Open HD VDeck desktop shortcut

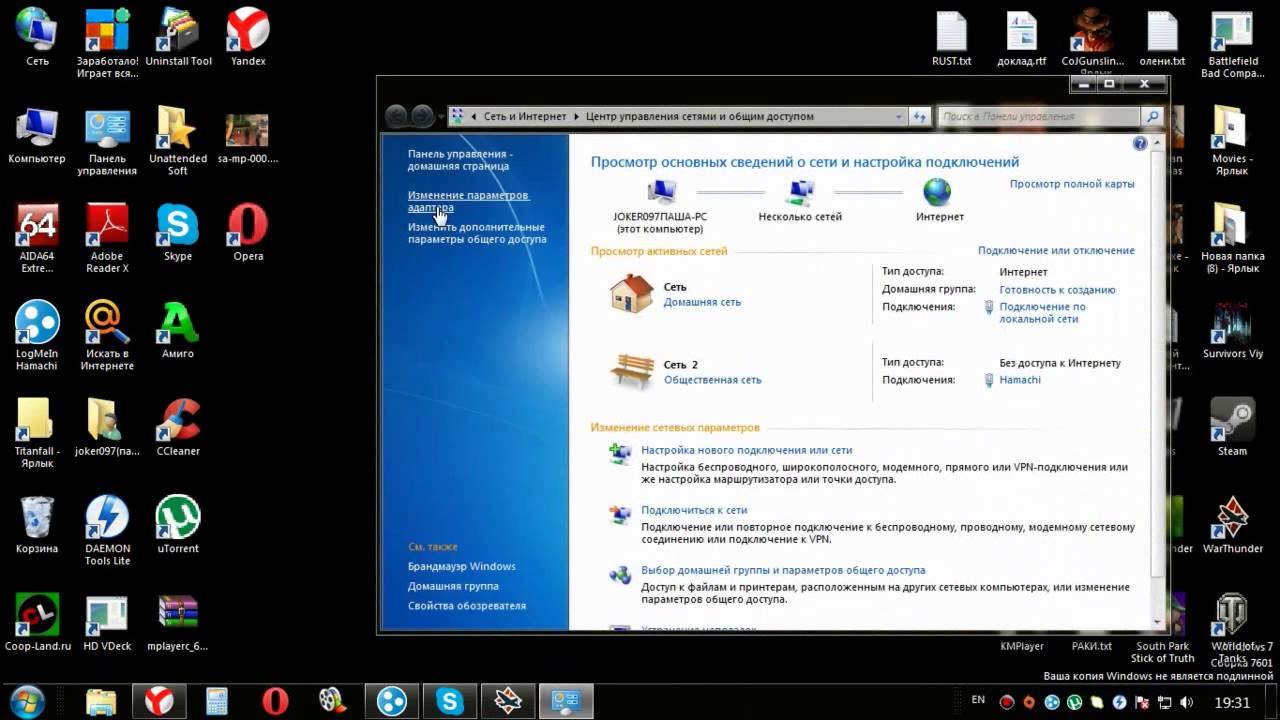pyautogui.click(x=107, y=622)
